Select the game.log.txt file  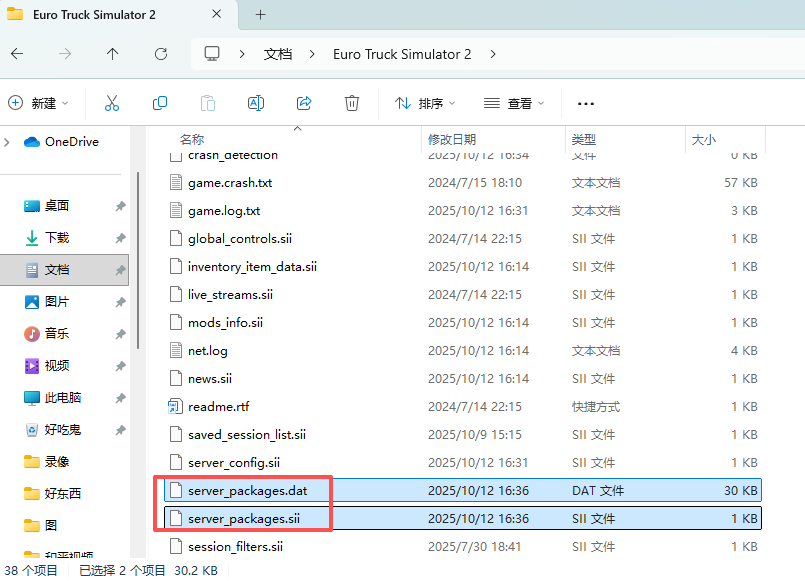pos(224,211)
